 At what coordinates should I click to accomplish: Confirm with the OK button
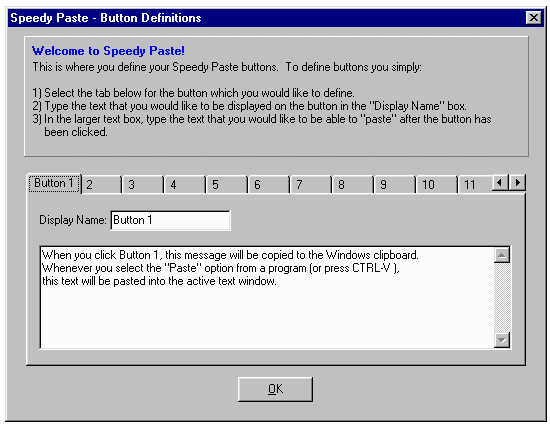point(275,389)
